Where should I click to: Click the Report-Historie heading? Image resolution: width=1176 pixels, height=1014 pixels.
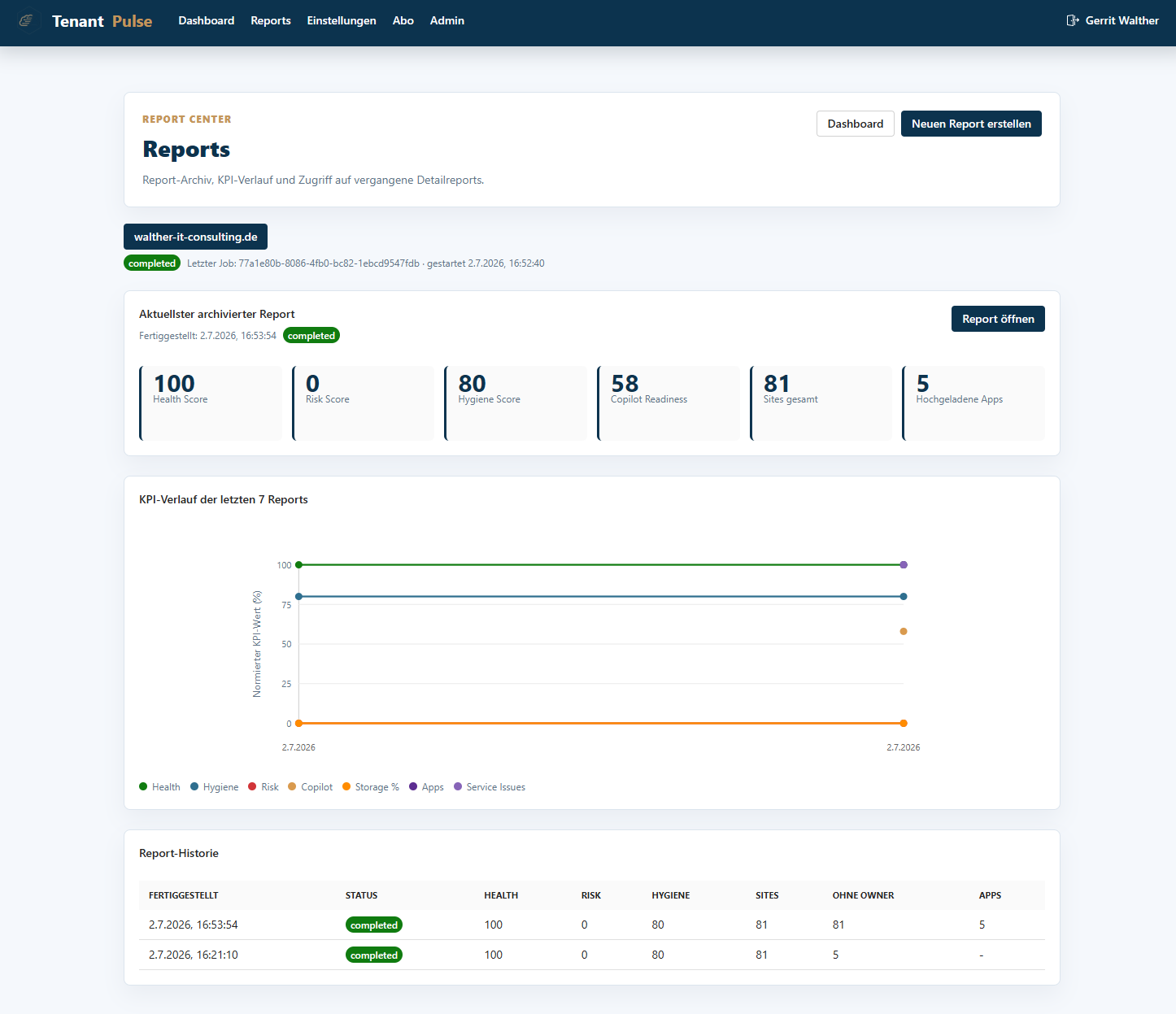(179, 853)
